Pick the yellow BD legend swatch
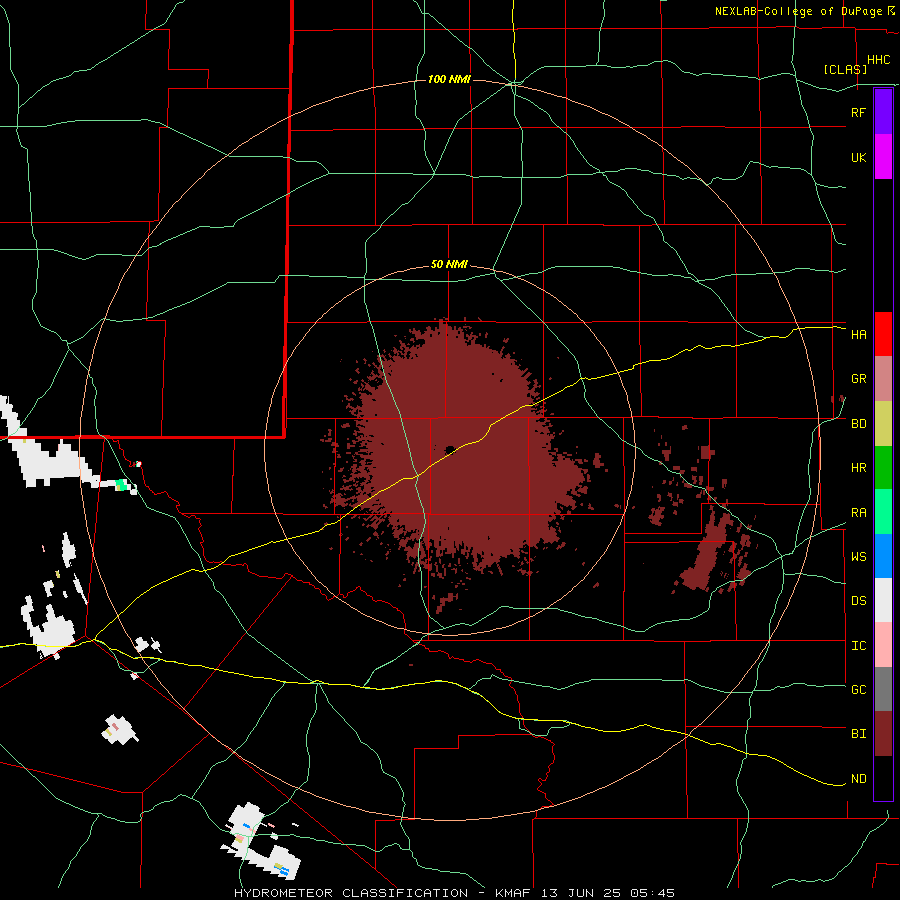Image resolution: width=900 pixels, height=900 pixels. (883, 424)
